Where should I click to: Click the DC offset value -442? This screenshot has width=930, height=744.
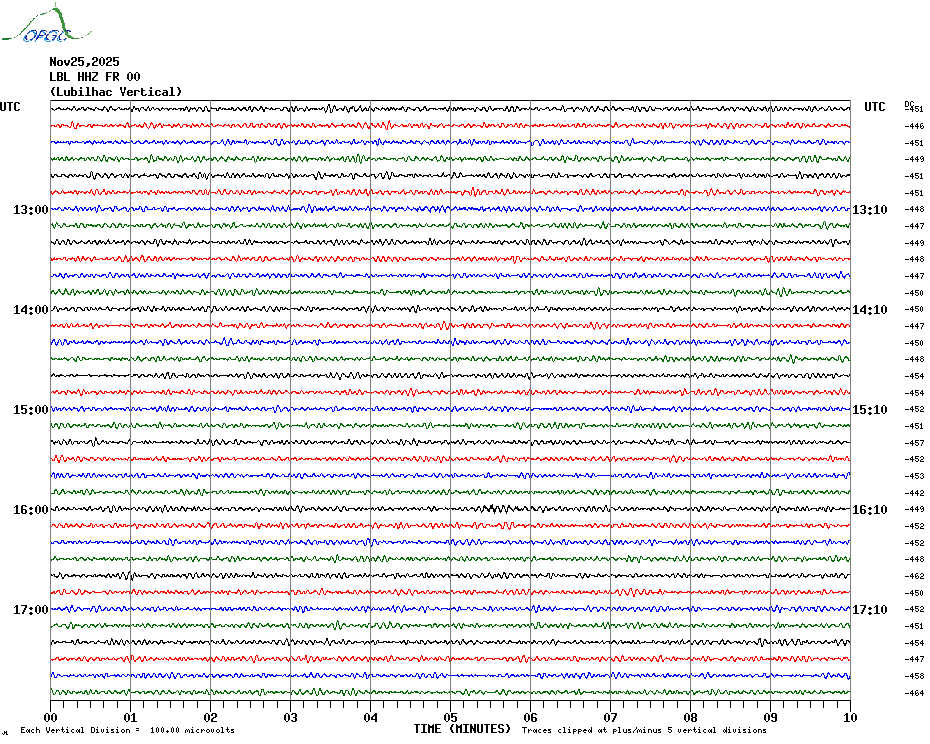pos(914,493)
